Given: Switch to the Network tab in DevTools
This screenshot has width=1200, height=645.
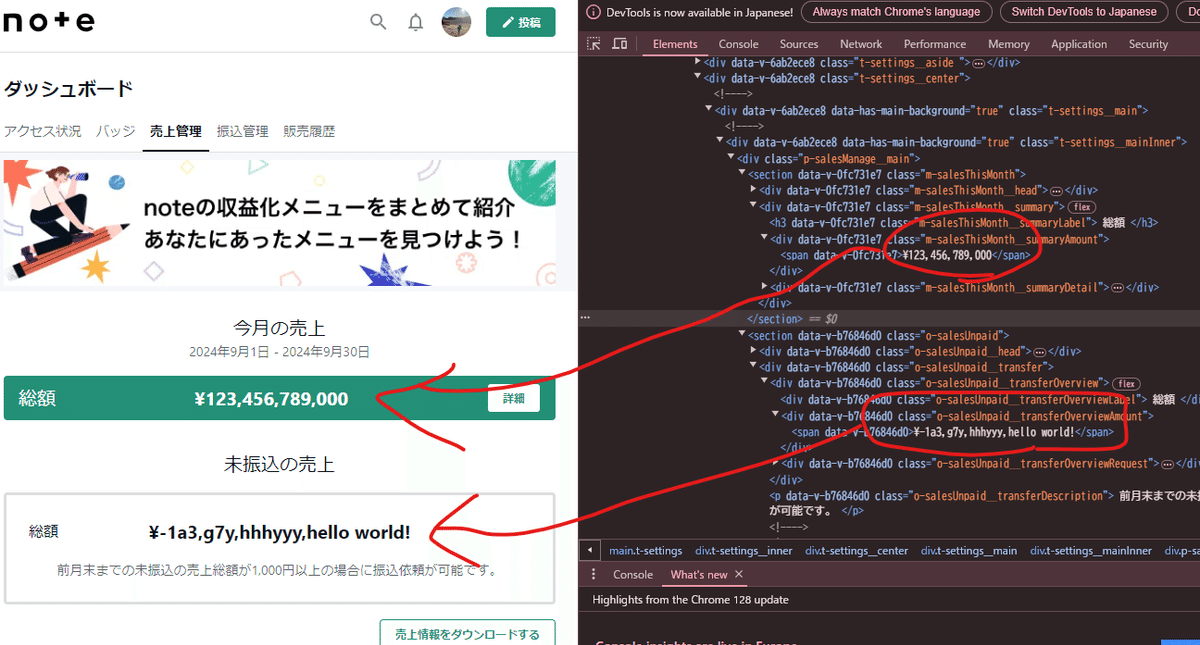Looking at the screenshot, I should (861, 43).
